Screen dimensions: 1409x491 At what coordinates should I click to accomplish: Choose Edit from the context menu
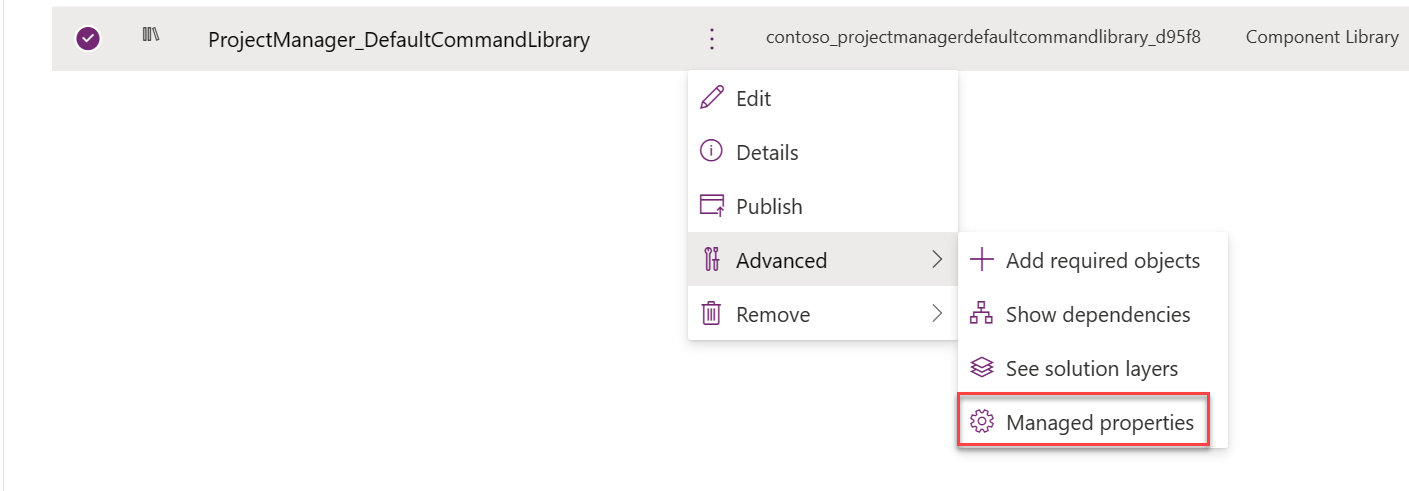pos(754,98)
